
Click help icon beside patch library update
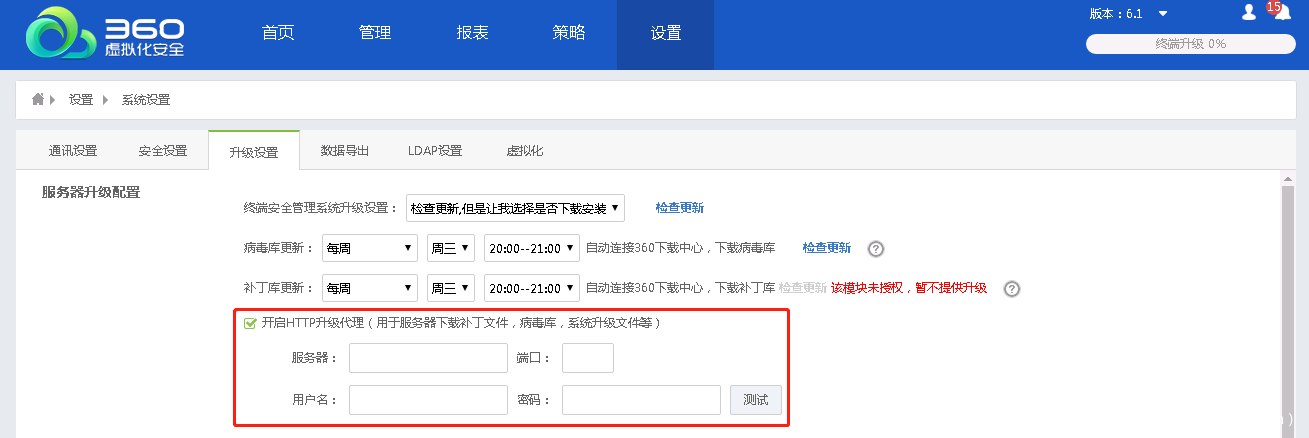pyautogui.click(x=1011, y=289)
